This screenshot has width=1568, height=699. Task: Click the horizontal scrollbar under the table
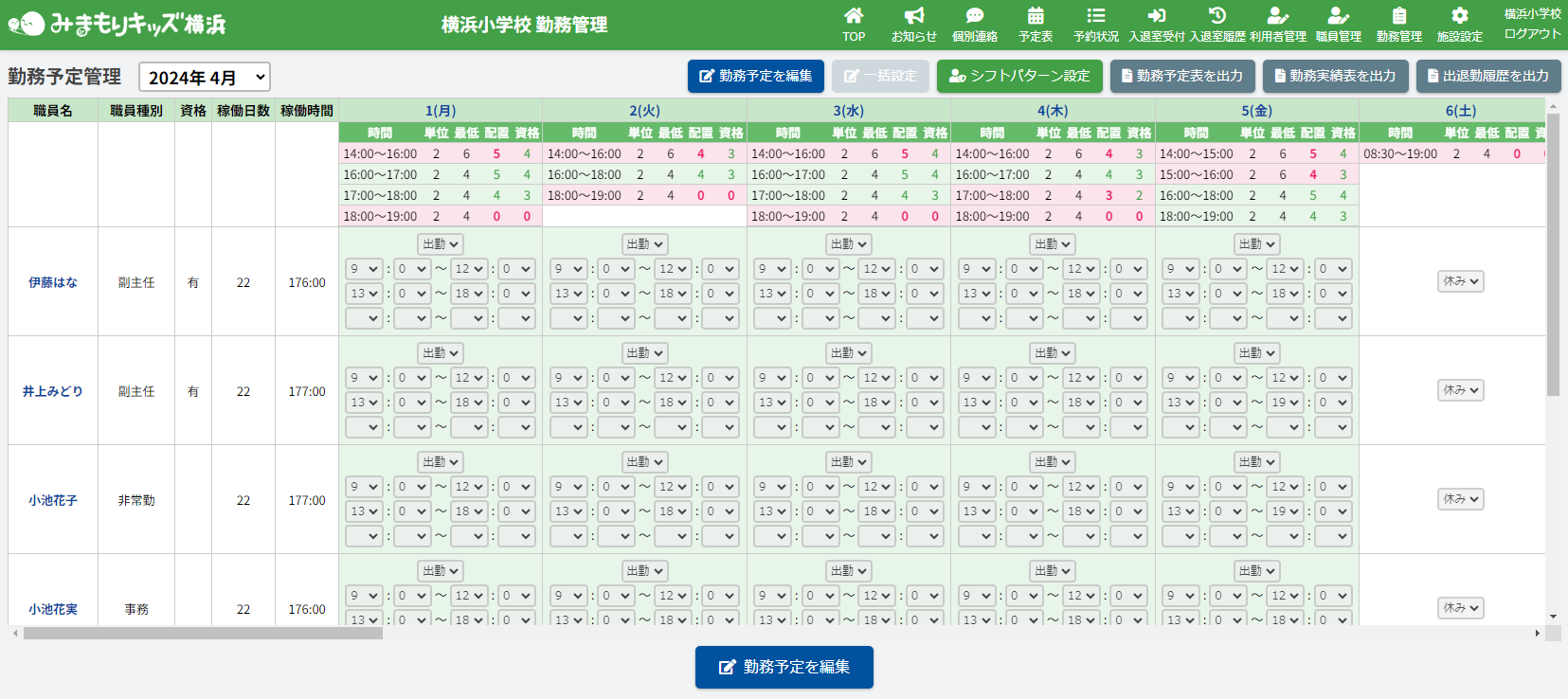pyautogui.click(x=203, y=633)
